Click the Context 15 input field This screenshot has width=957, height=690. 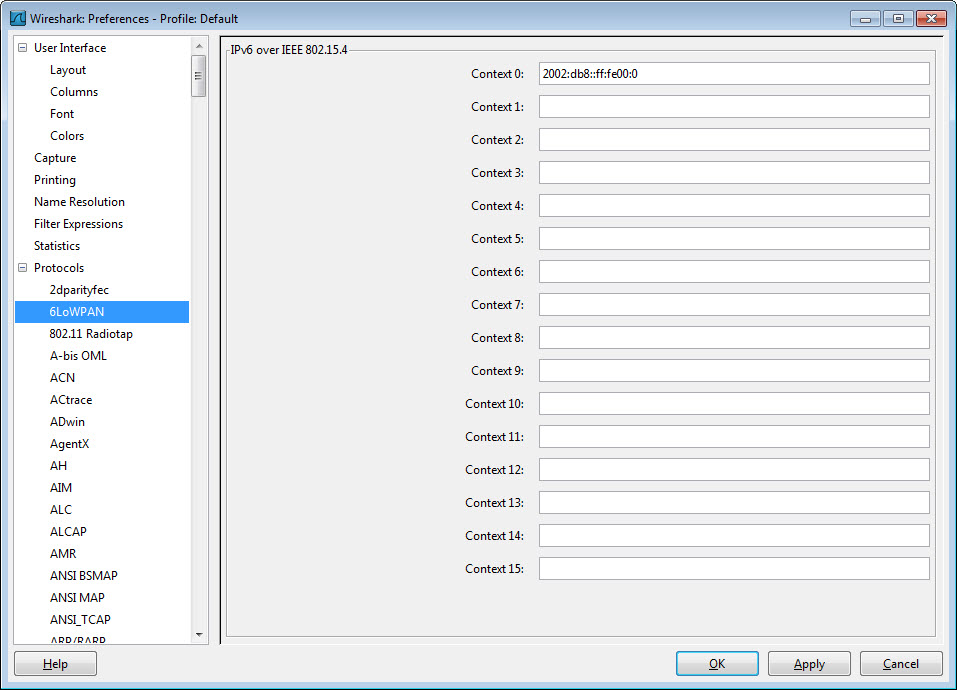(734, 568)
